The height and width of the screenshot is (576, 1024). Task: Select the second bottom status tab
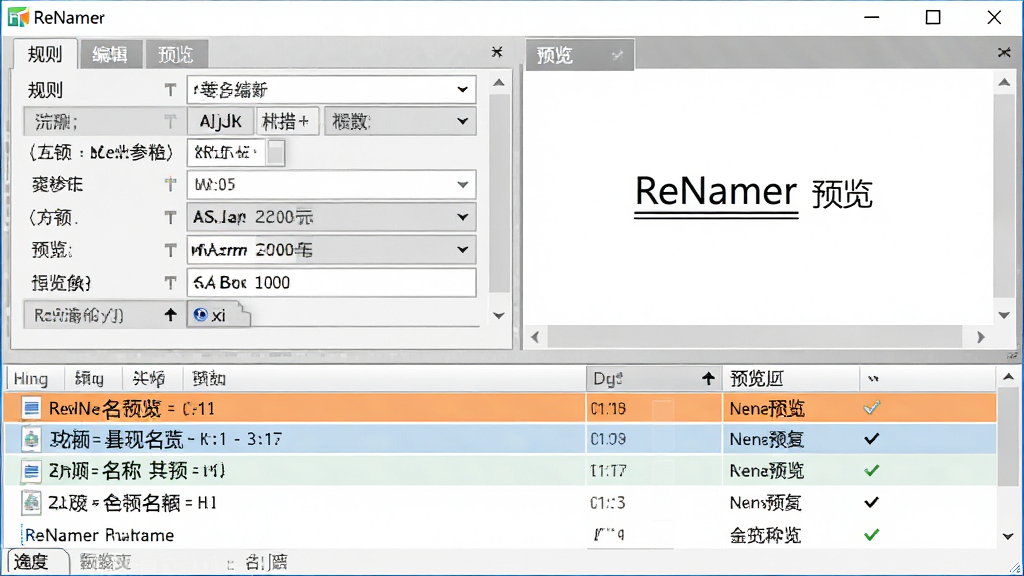[x=105, y=562]
